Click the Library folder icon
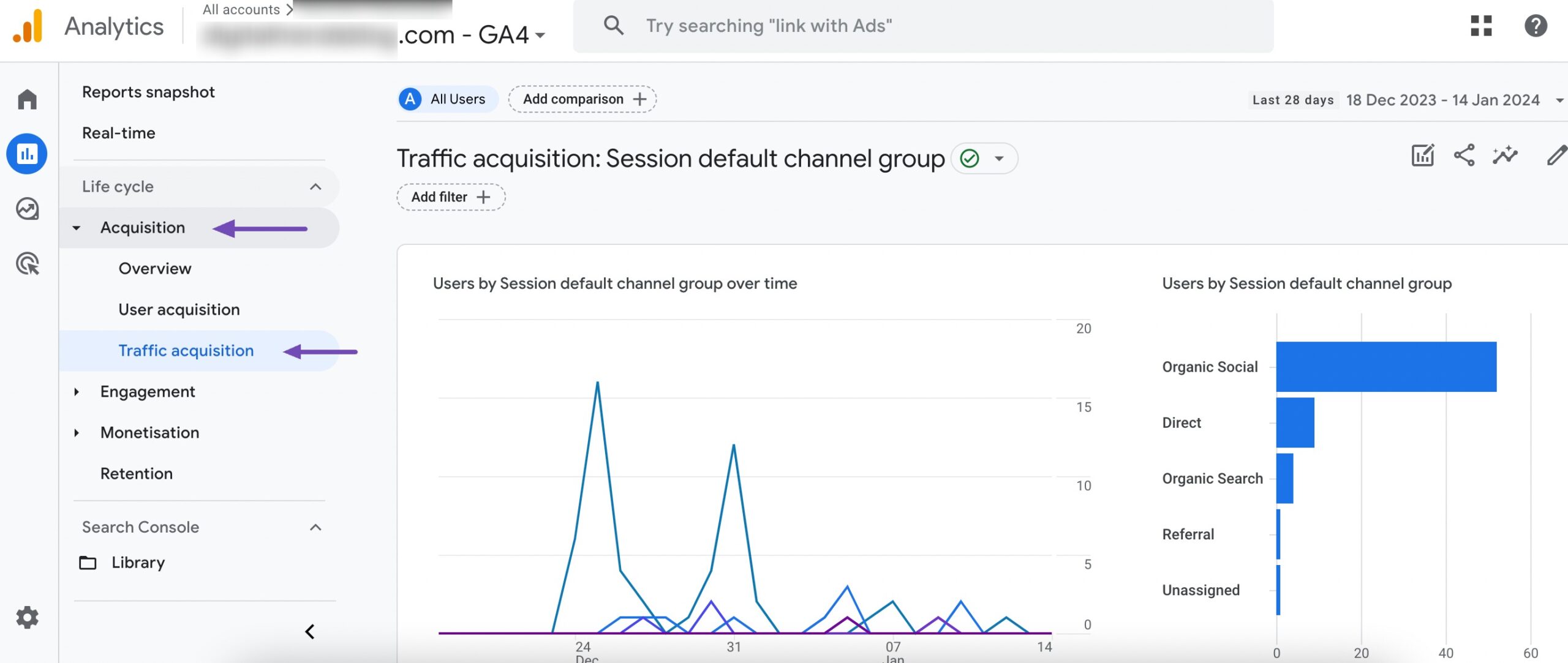This screenshot has width=1568, height=663. tap(88, 563)
